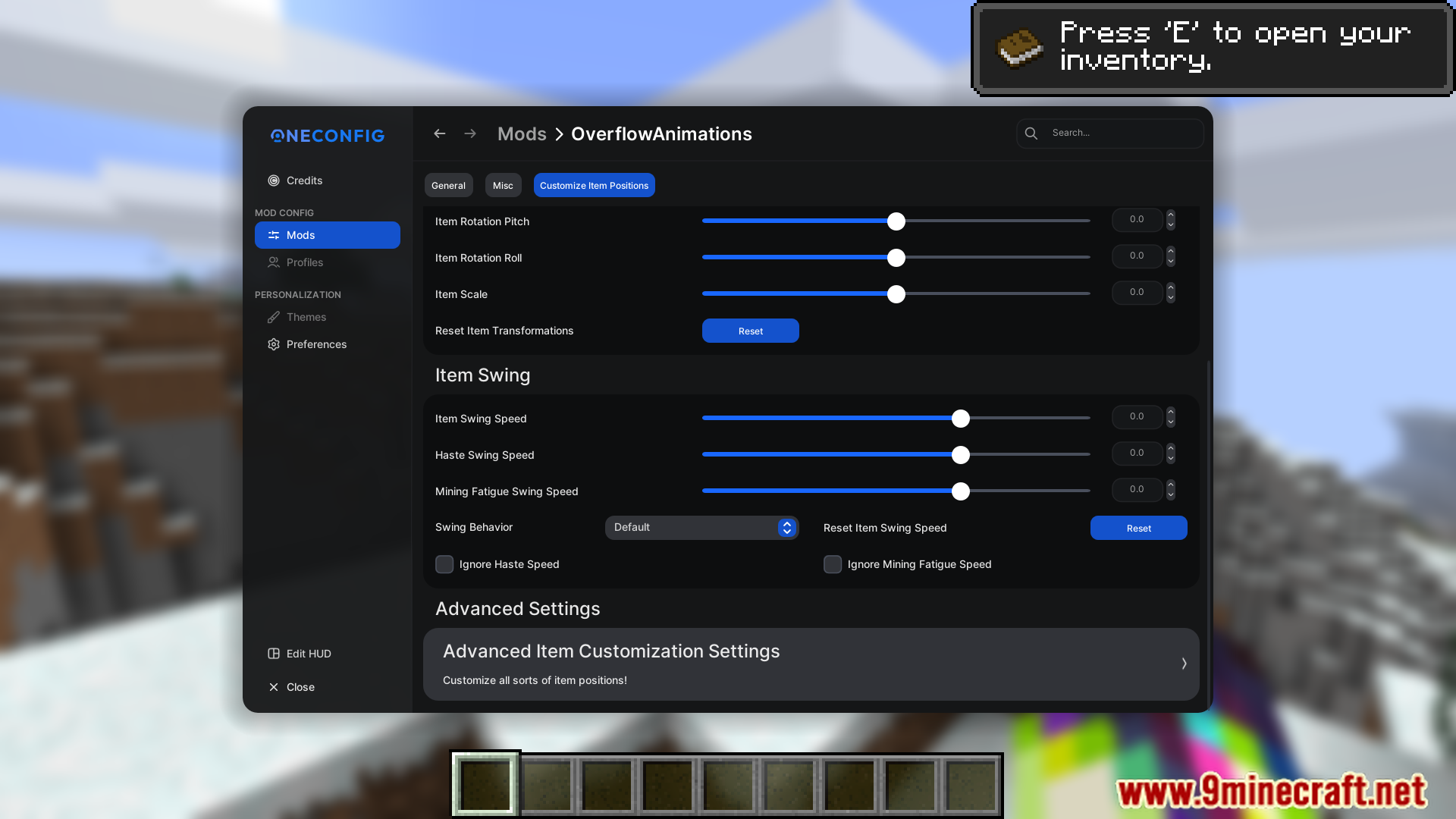Click Haste Swing Speed value field
The image size is (1456, 819).
click(1137, 453)
